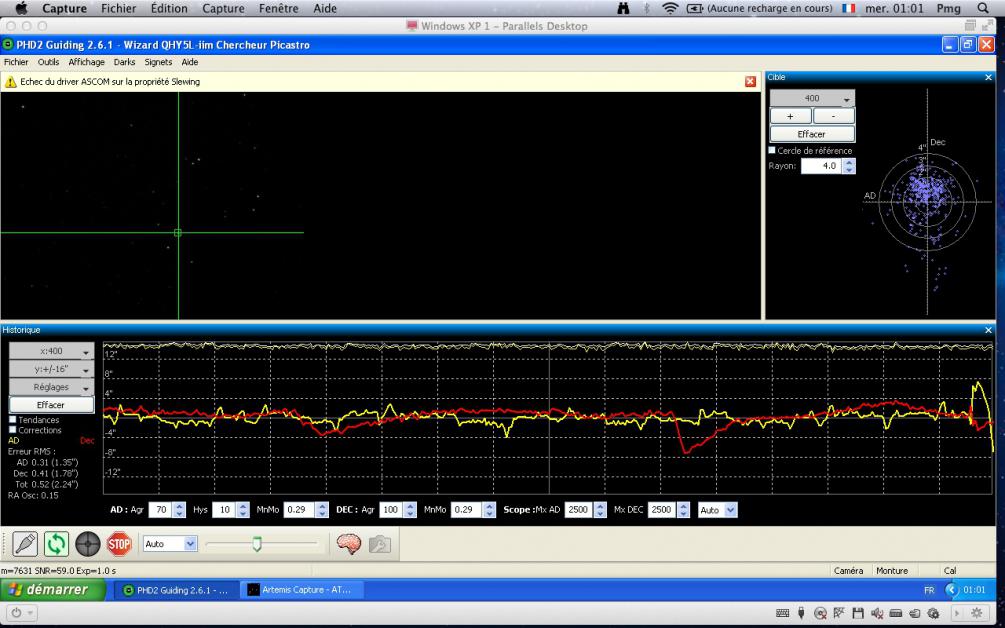This screenshot has height=628, width=1005.
Task: Click the French flag input source icon
Action: (x=849, y=8)
